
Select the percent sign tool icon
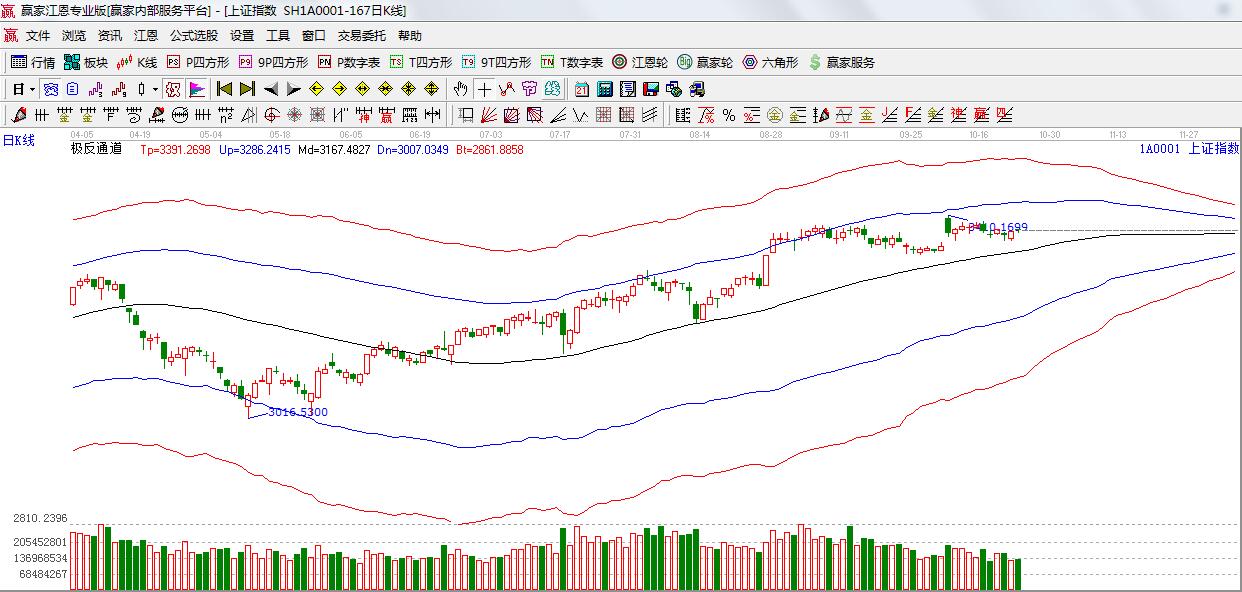click(728, 115)
